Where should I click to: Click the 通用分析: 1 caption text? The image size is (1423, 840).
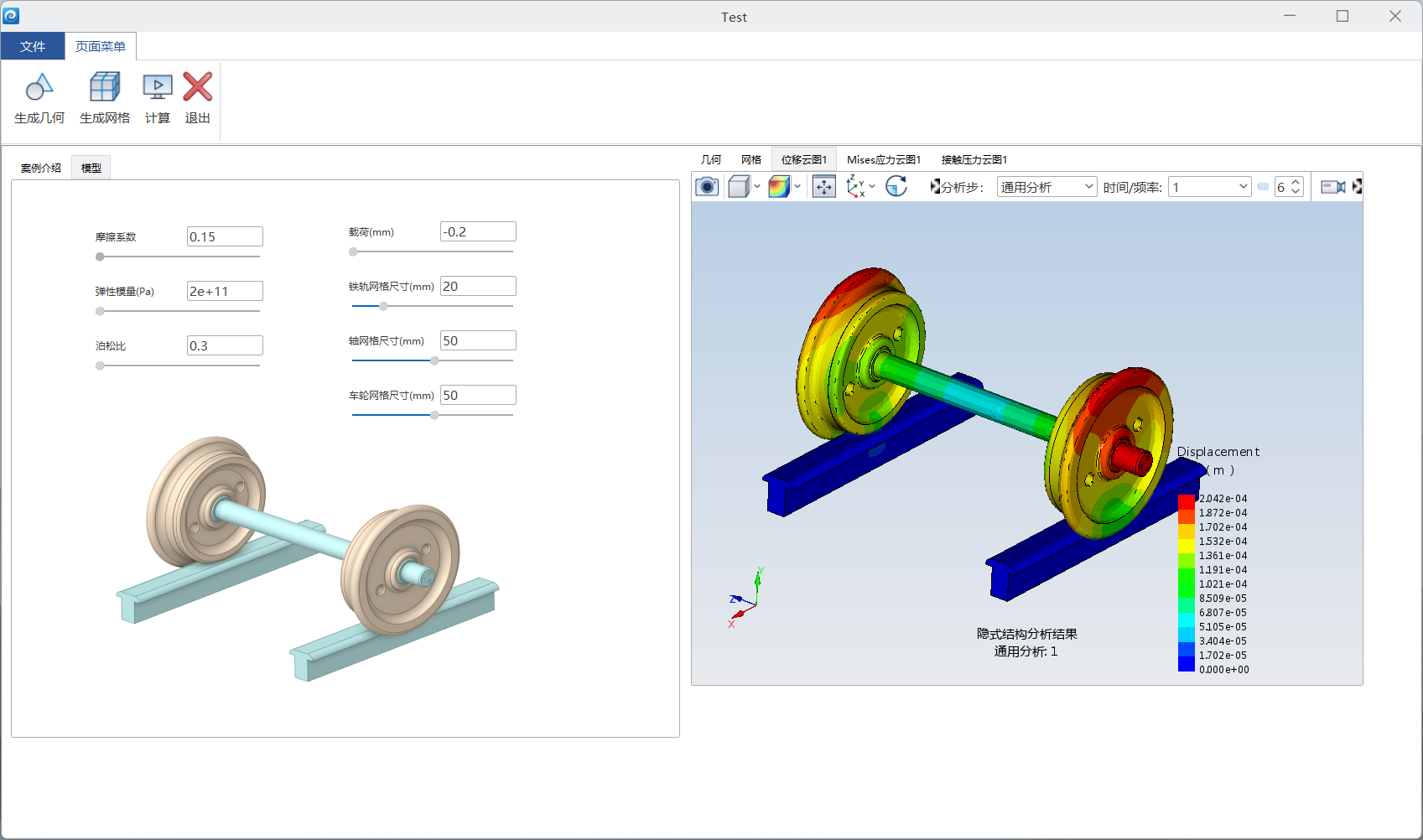tap(1026, 651)
